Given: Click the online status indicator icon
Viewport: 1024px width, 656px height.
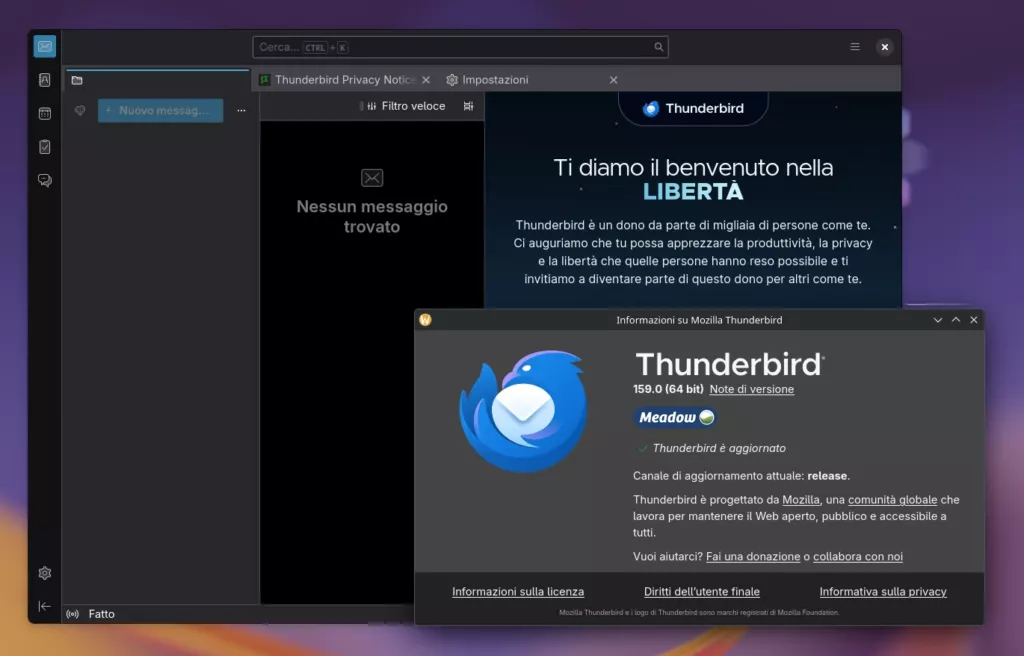Looking at the screenshot, I should tap(72, 614).
